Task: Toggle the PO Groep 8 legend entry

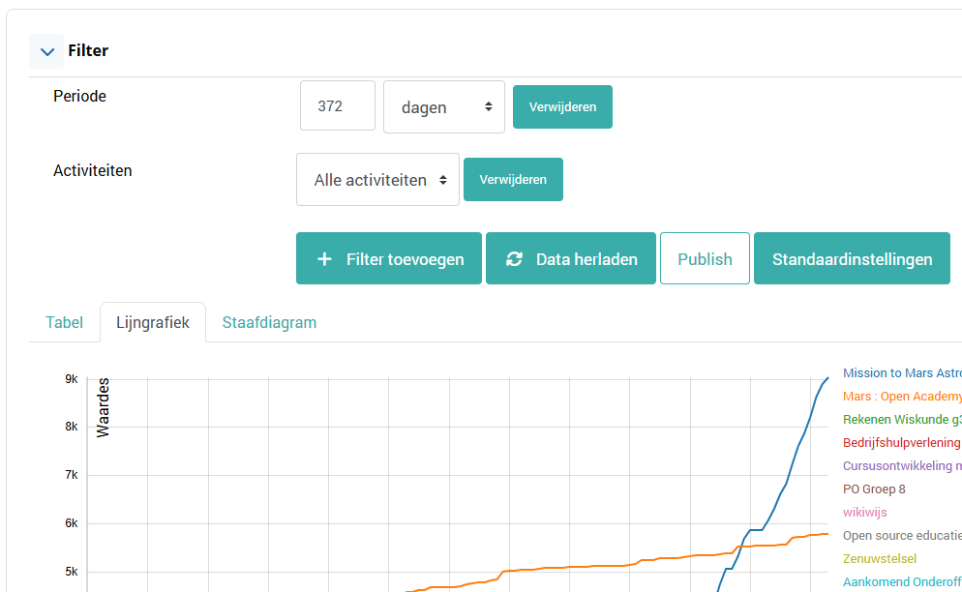Action: pos(874,489)
